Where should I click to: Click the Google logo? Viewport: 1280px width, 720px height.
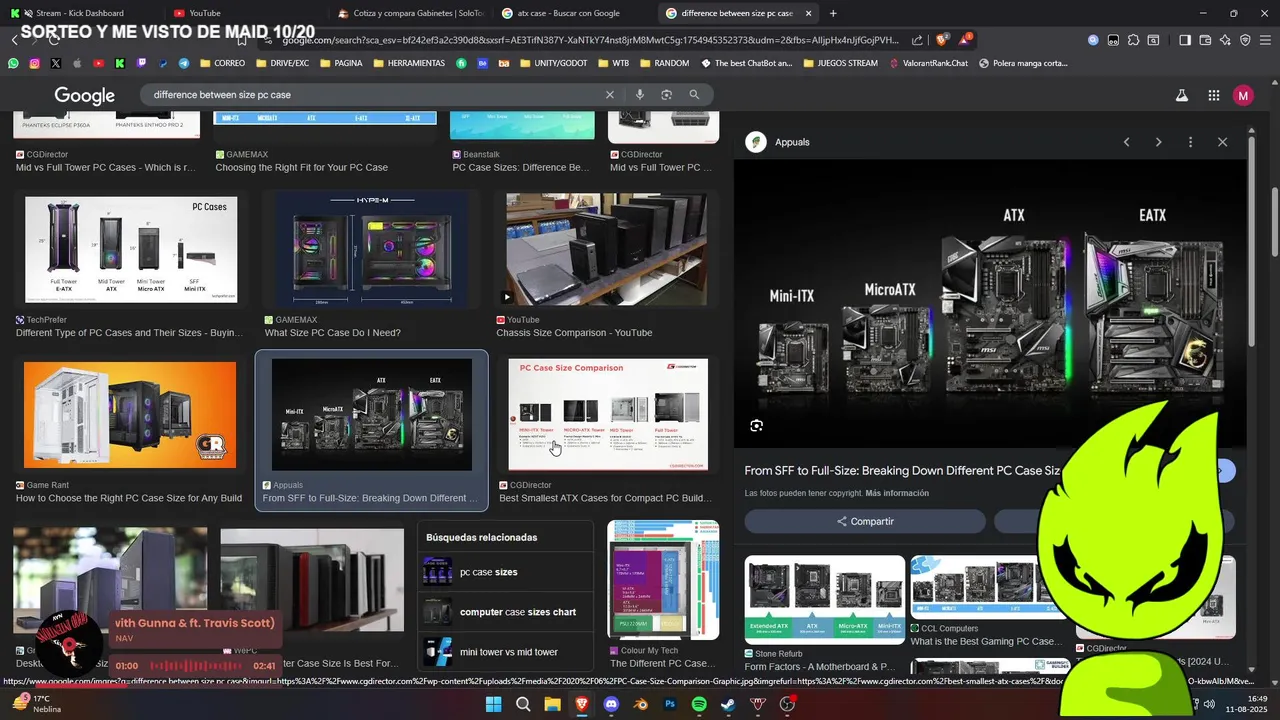coord(85,95)
